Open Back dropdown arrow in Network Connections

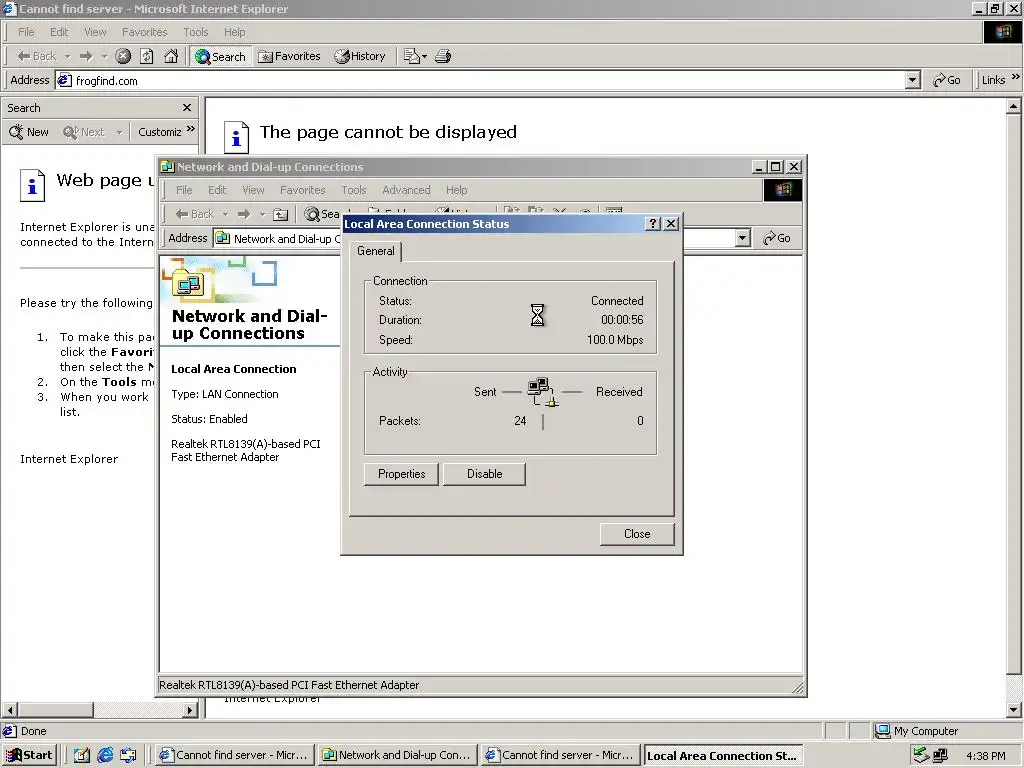coord(225,215)
